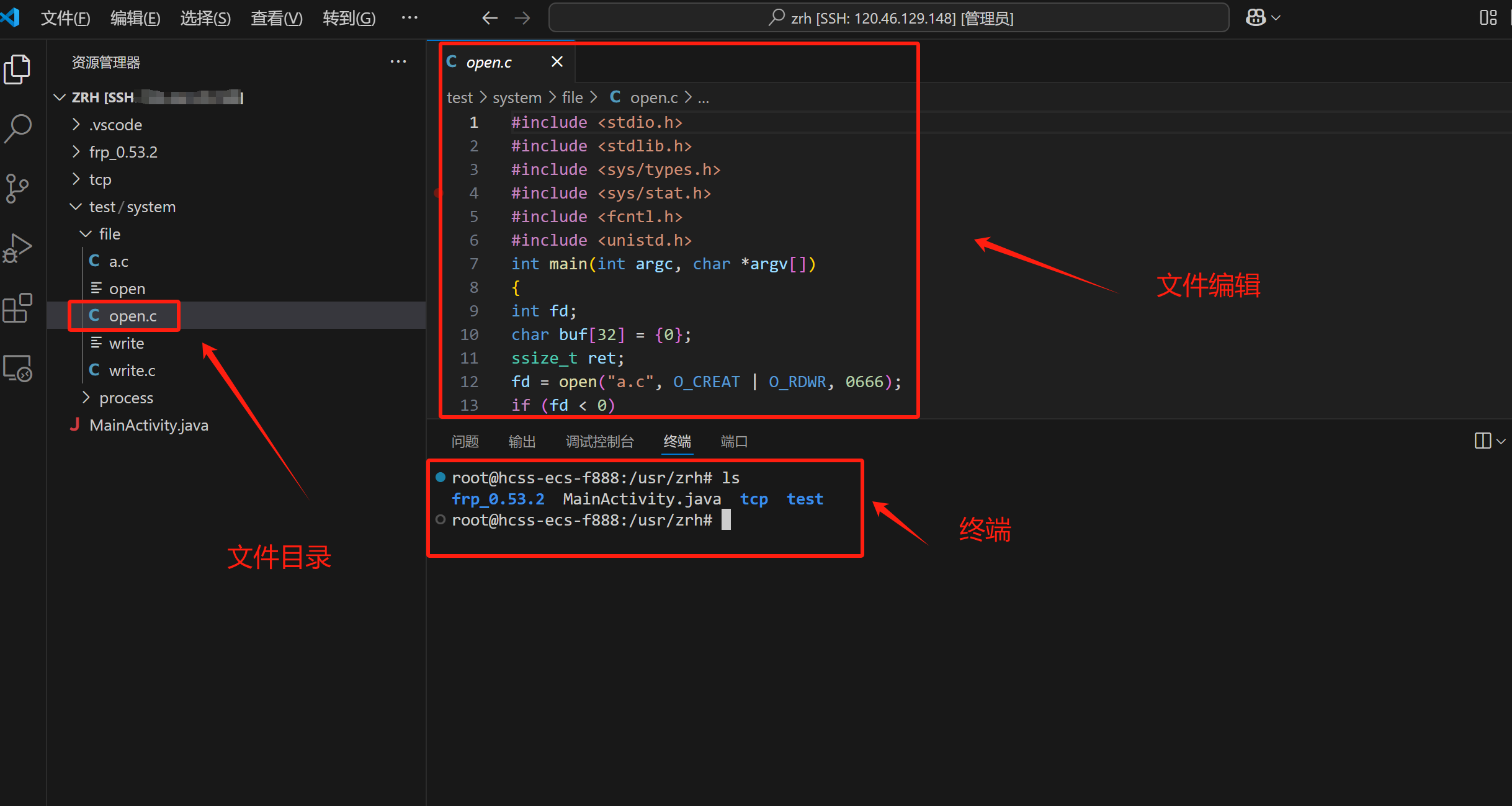Open the Source Control view icon
Viewport: 1512px width, 806px height.
17,188
